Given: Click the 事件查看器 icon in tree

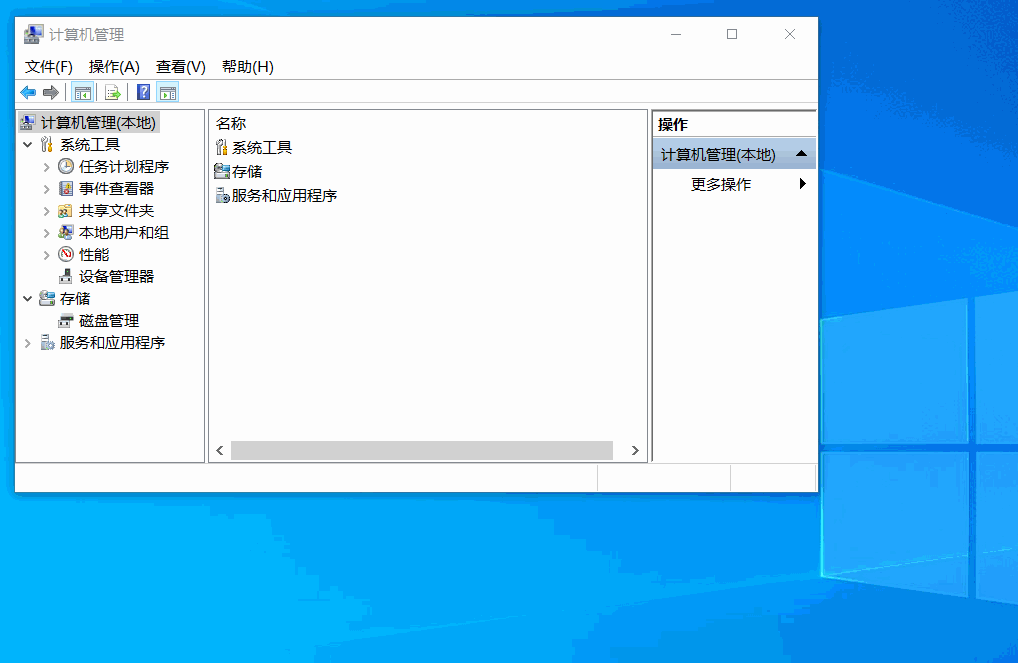Looking at the screenshot, I should pos(66,188).
